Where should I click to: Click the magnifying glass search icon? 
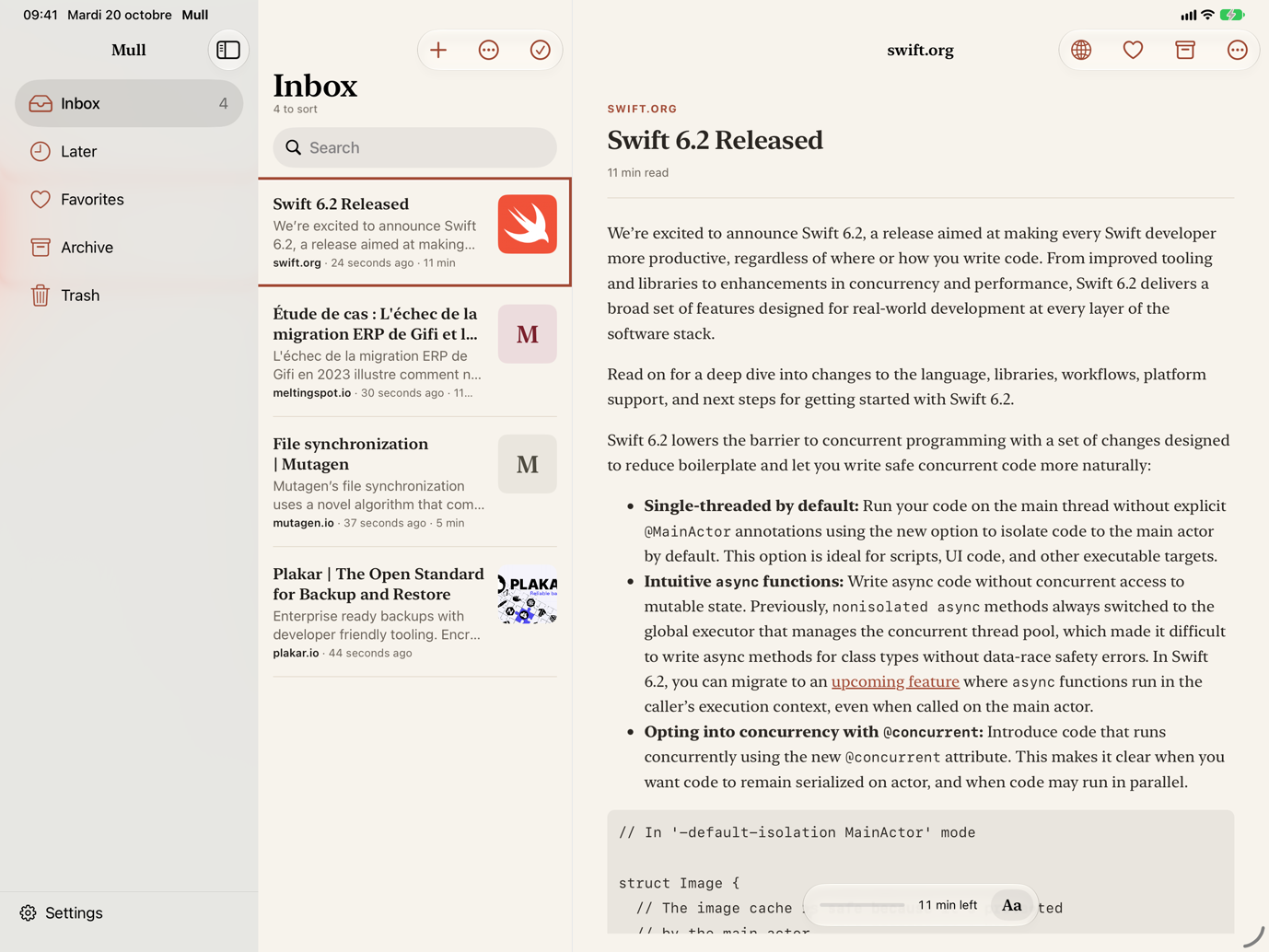pos(294,147)
